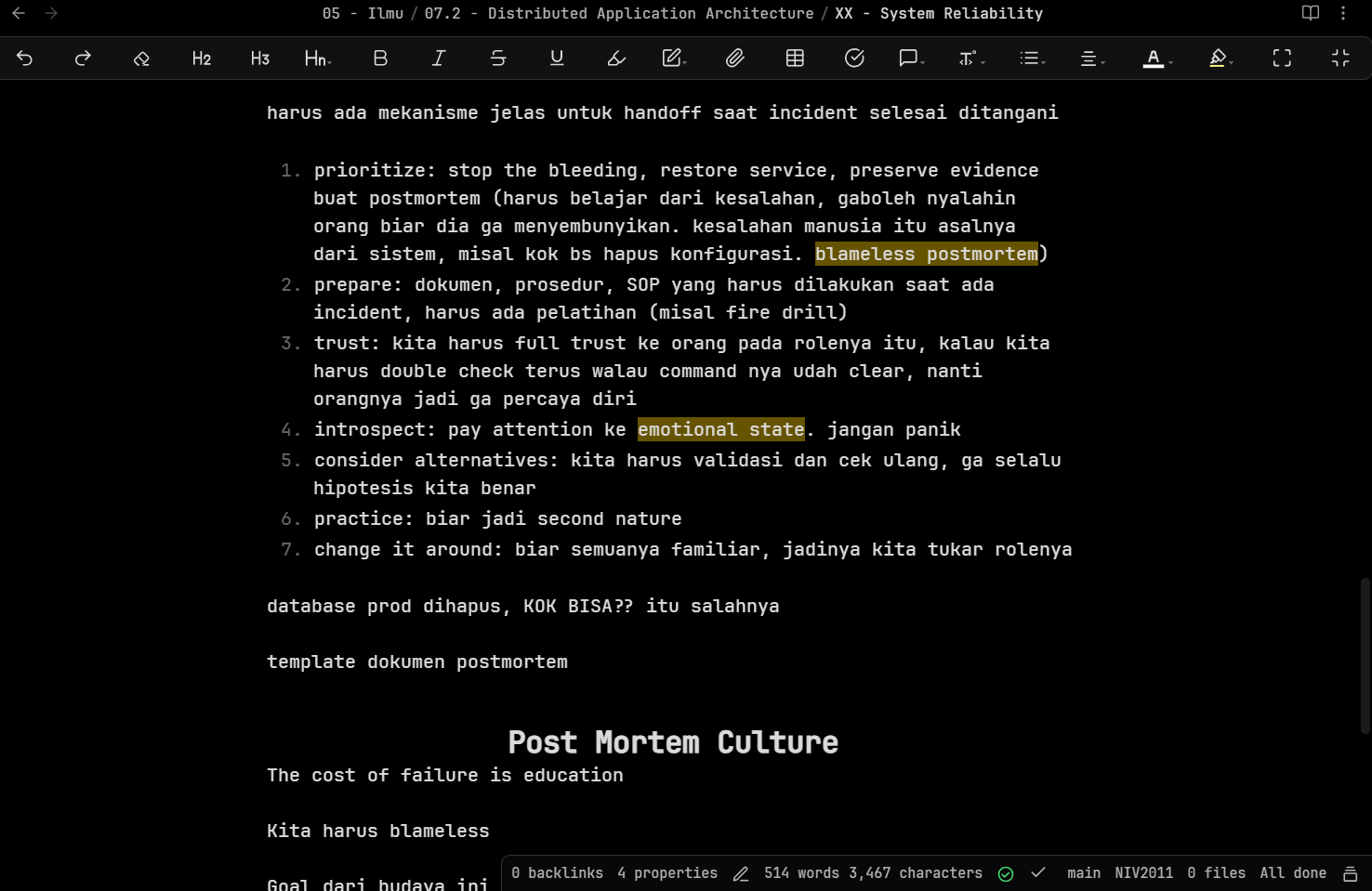This screenshot has height=891, width=1372.
Task: Insert a task checkbox via the checkmark-circle icon
Action: 853,58
